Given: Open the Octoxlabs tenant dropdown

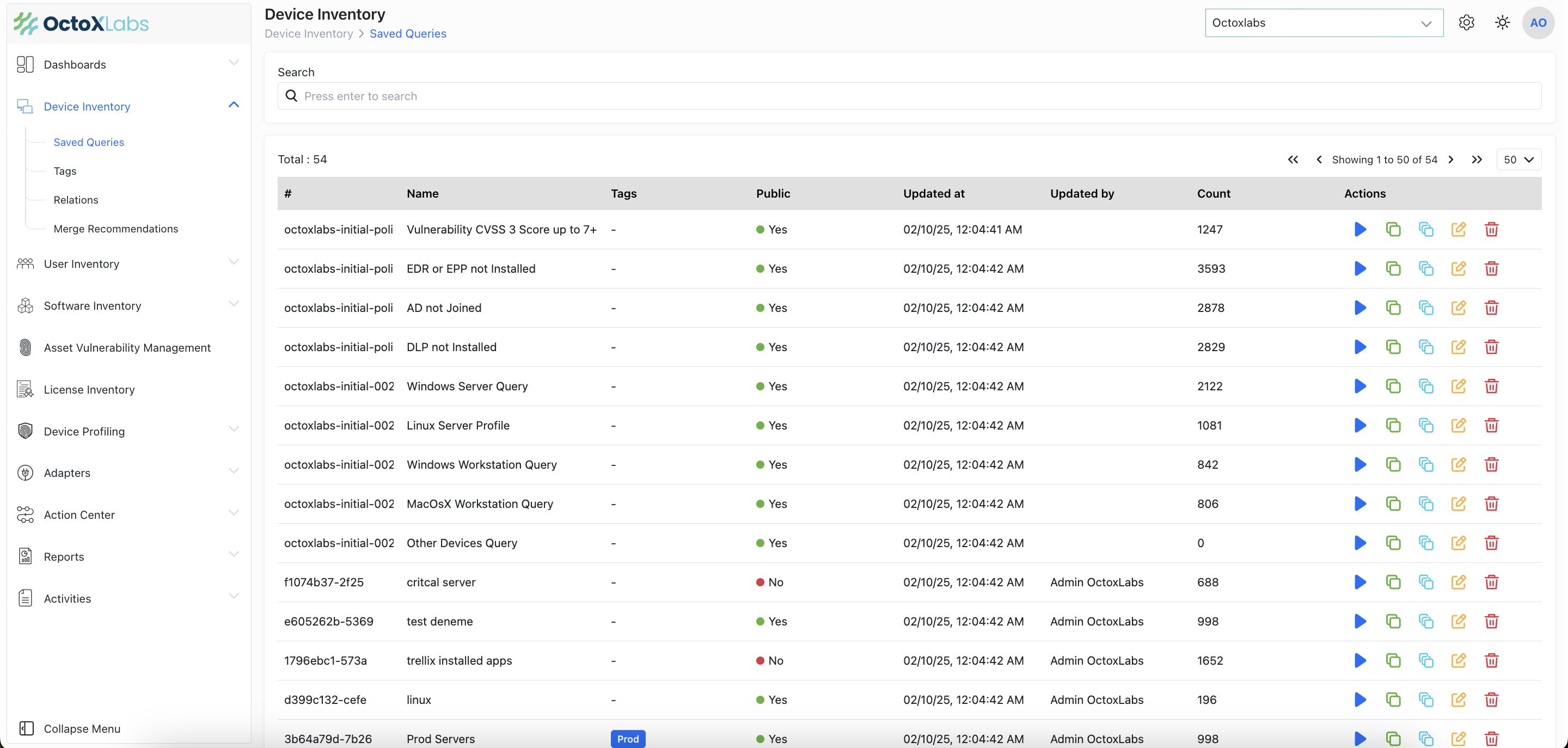Looking at the screenshot, I should (x=1324, y=22).
